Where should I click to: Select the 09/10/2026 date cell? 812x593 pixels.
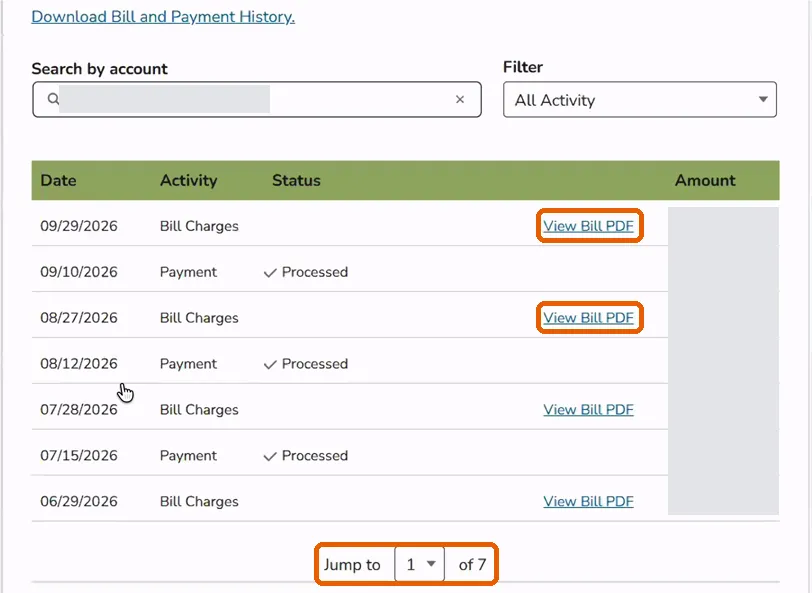tap(79, 272)
